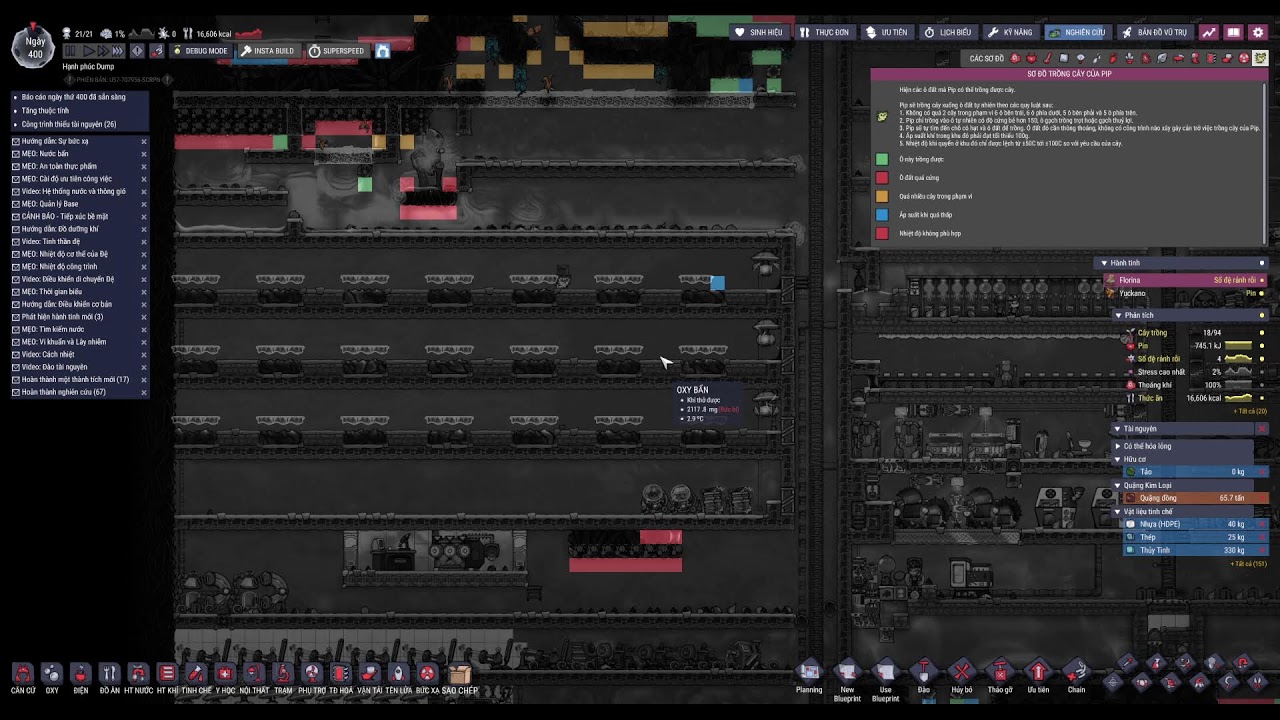This screenshot has height=720, width=1280.
Task: Open the Trạm stations build category
Action: pyautogui.click(x=283, y=675)
